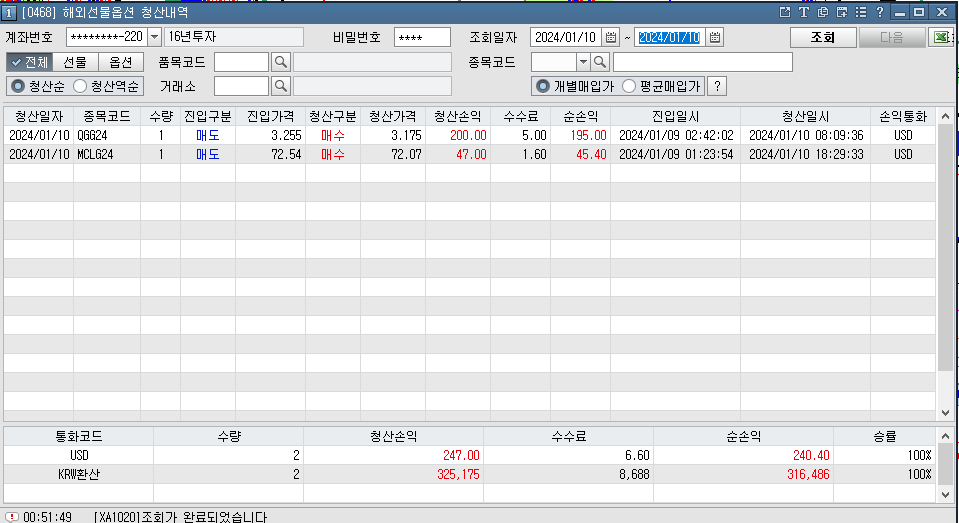Click up arrow of summary table scrollbar
959x523 pixels.
946,436
